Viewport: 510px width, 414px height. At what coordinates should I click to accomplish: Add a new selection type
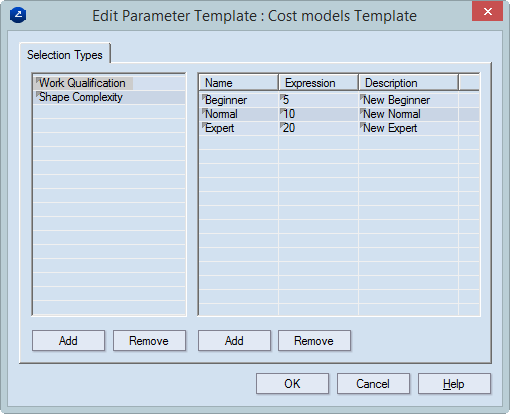coord(68,341)
